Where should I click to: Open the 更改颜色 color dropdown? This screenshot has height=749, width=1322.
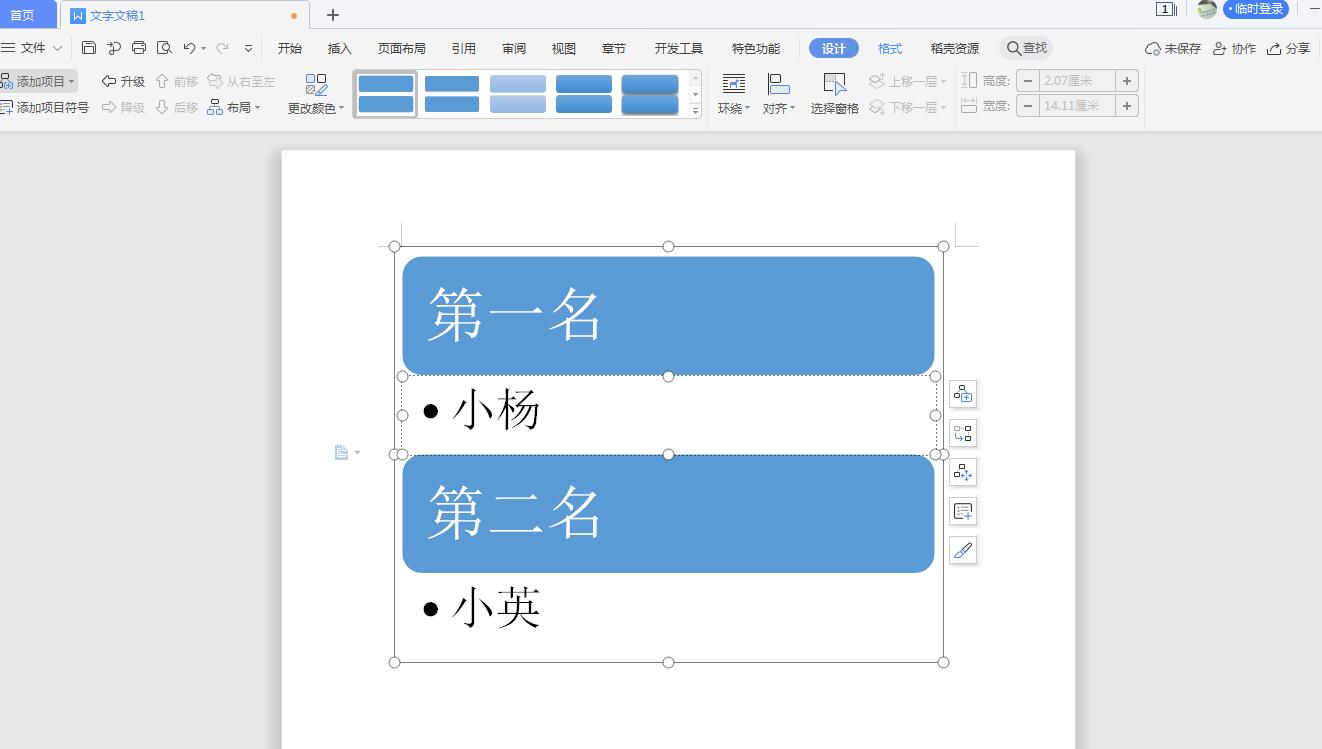314,108
